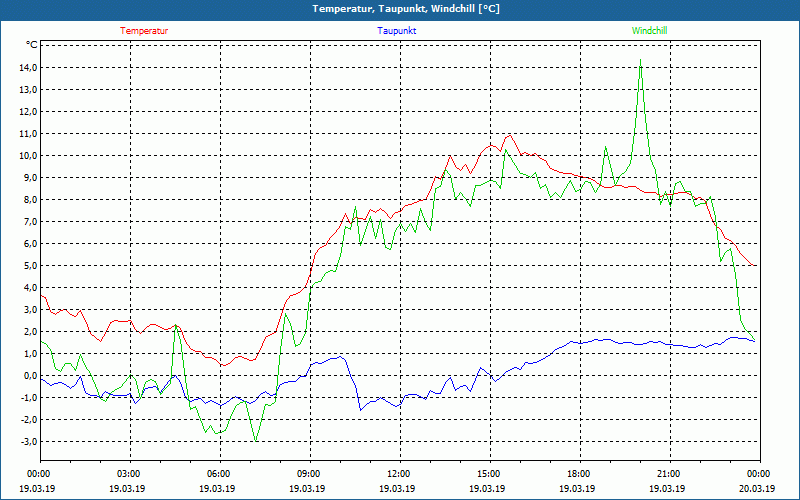Click the 15:00 time axis label
This screenshot has height=500, width=800.
490,473
